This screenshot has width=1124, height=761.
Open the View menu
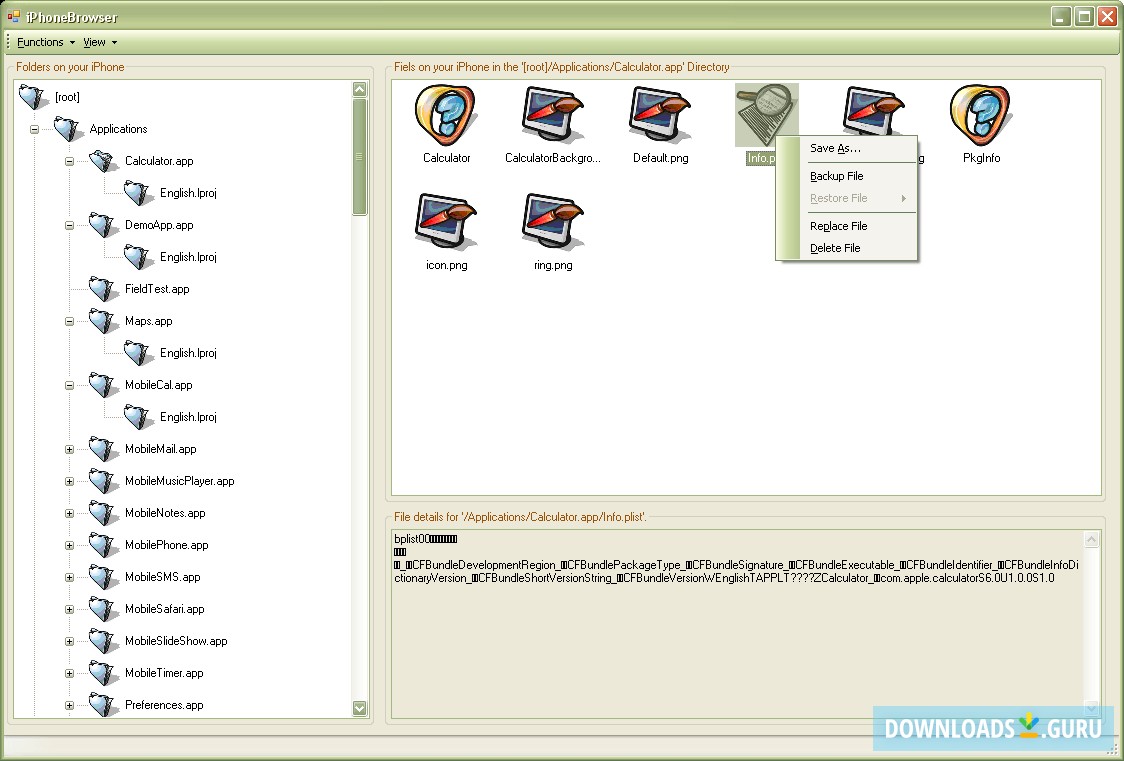100,42
